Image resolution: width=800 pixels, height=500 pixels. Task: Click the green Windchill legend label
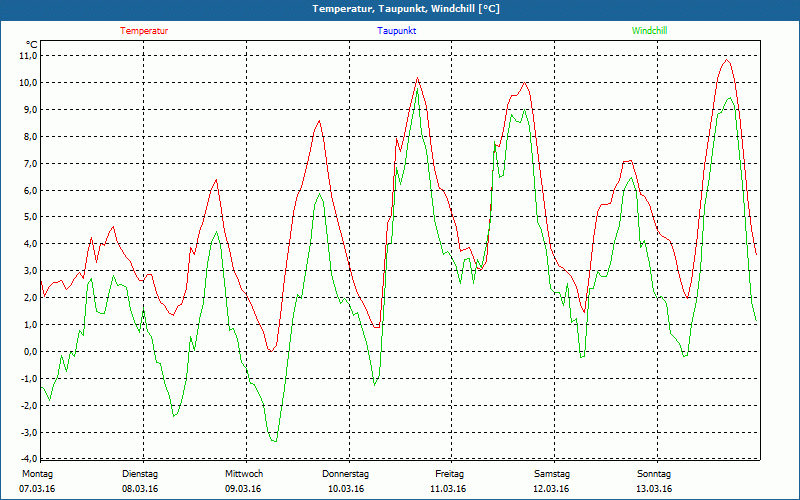point(649,31)
